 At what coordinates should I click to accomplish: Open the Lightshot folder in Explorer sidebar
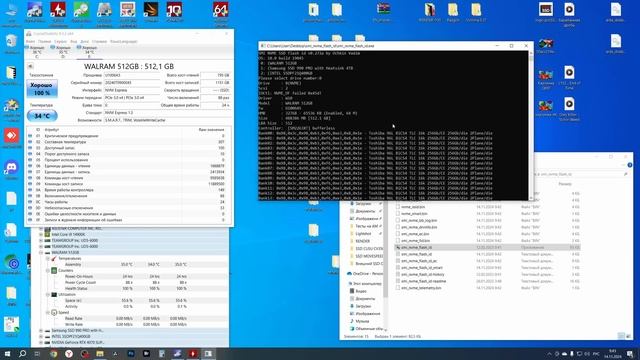click(x=363, y=234)
